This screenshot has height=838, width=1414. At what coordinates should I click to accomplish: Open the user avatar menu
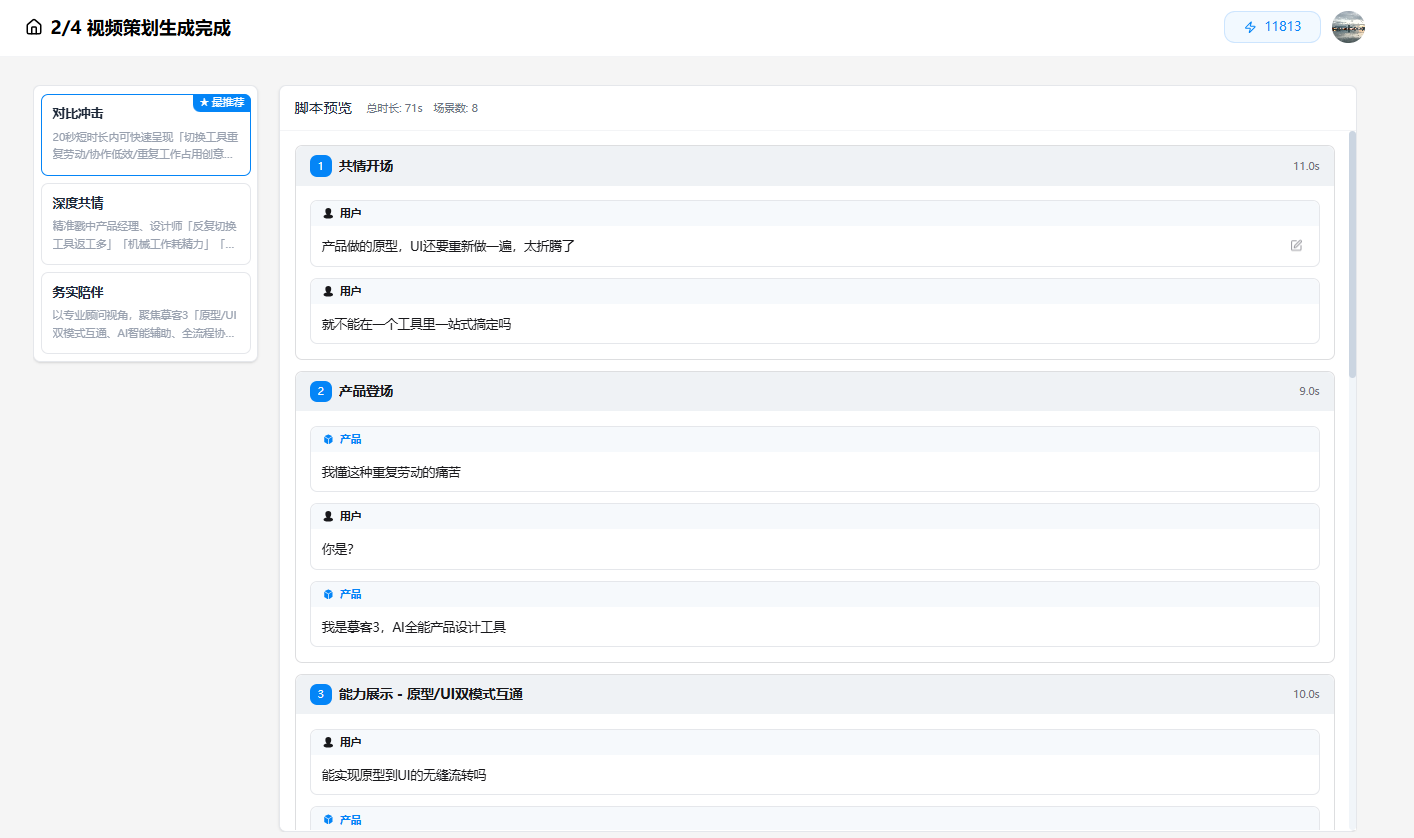(1348, 27)
